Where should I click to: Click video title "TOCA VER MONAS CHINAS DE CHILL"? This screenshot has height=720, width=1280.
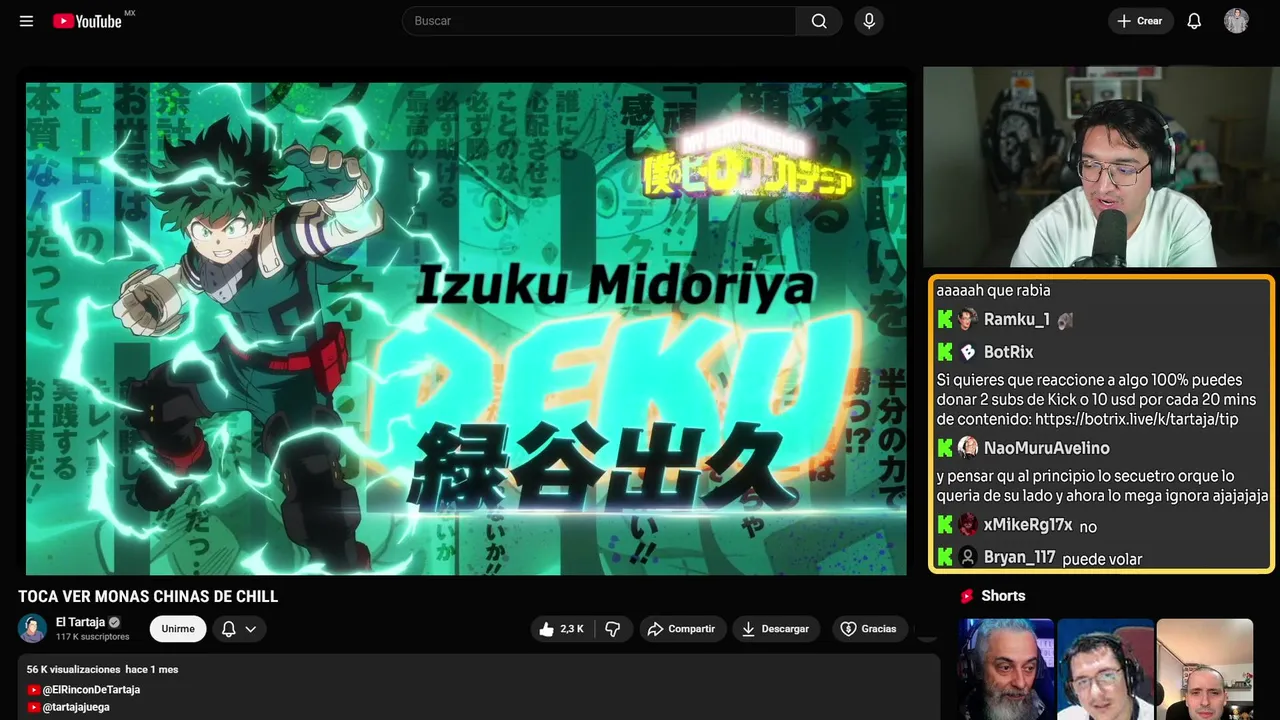pos(148,597)
